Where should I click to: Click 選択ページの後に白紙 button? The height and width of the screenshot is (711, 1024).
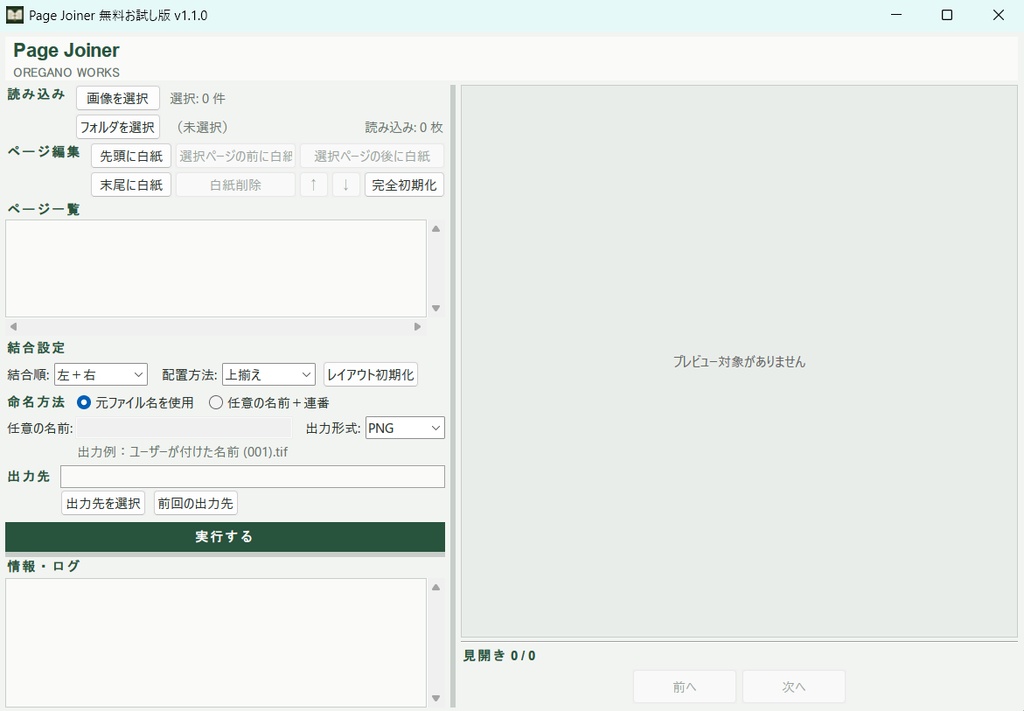click(x=372, y=156)
